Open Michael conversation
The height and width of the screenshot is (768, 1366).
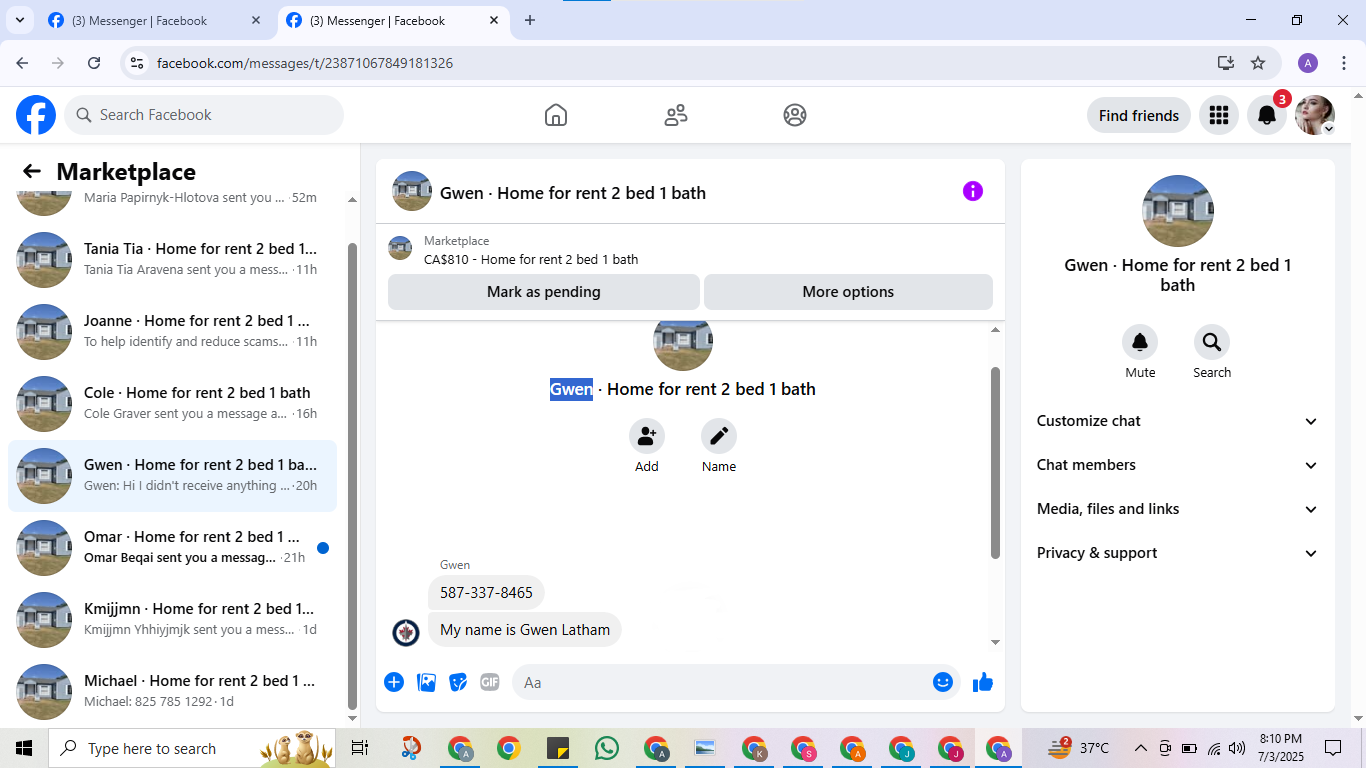tap(172, 692)
